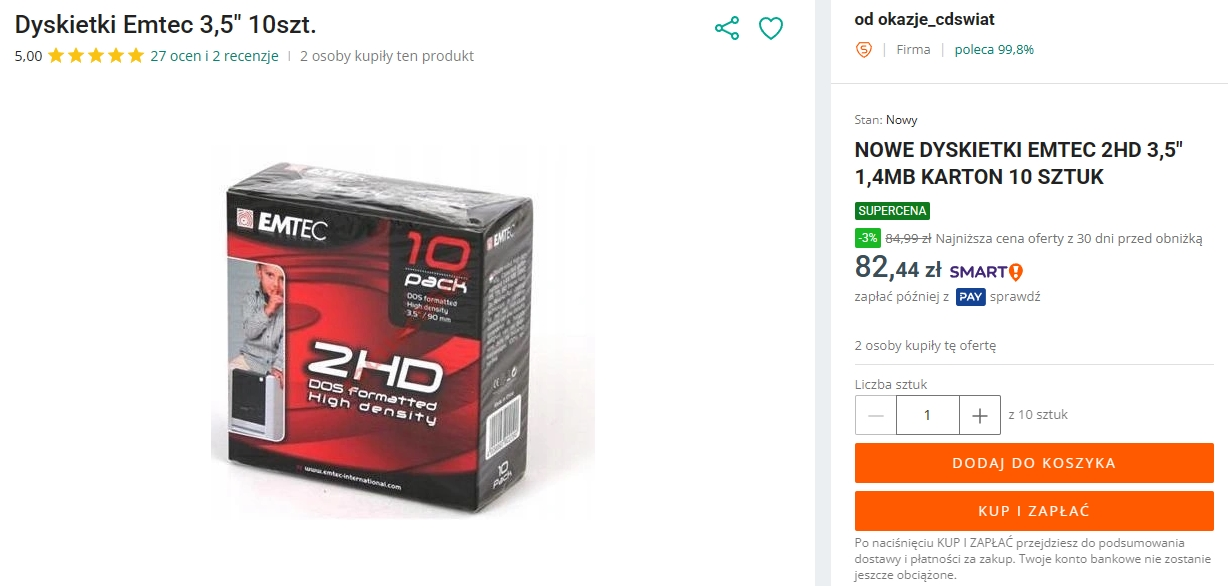Decrease quantity with the minus button
The height and width of the screenshot is (586, 1228).
tap(876, 415)
